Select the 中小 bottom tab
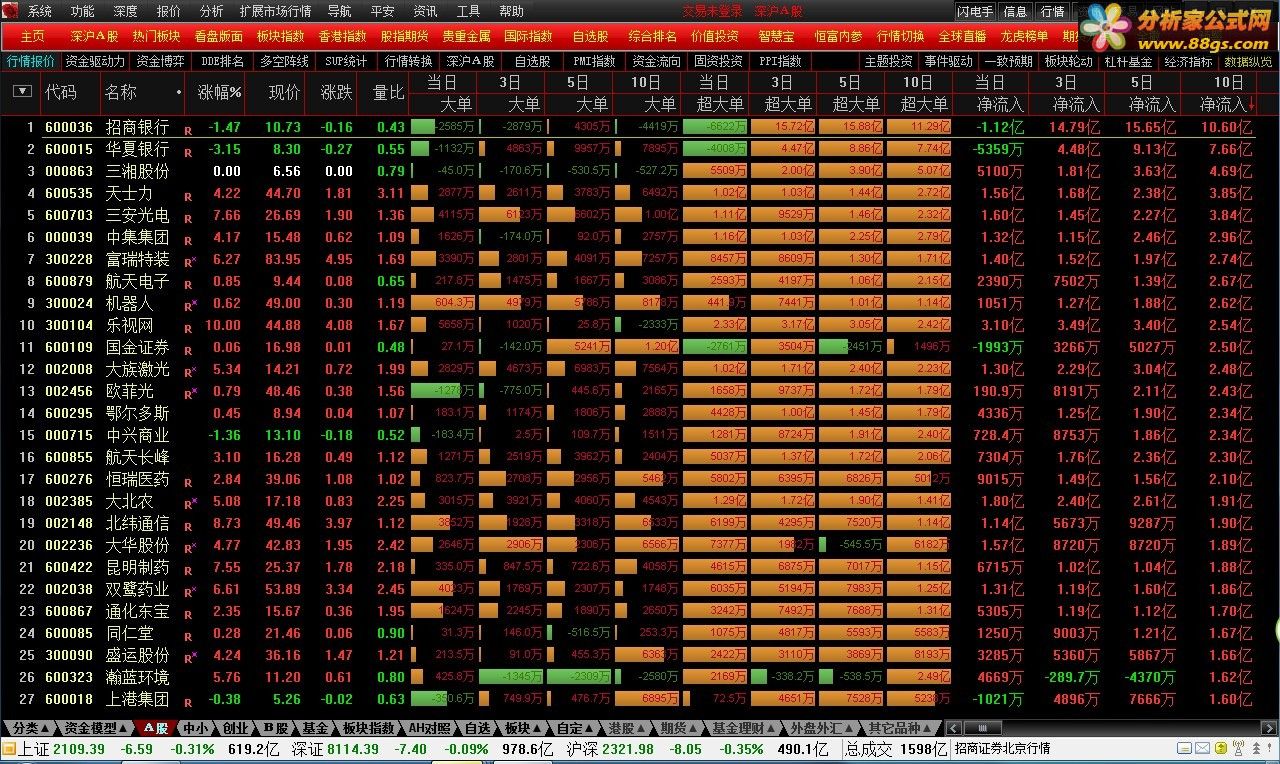Viewport: 1280px width, 764px height. pyautogui.click(x=195, y=728)
